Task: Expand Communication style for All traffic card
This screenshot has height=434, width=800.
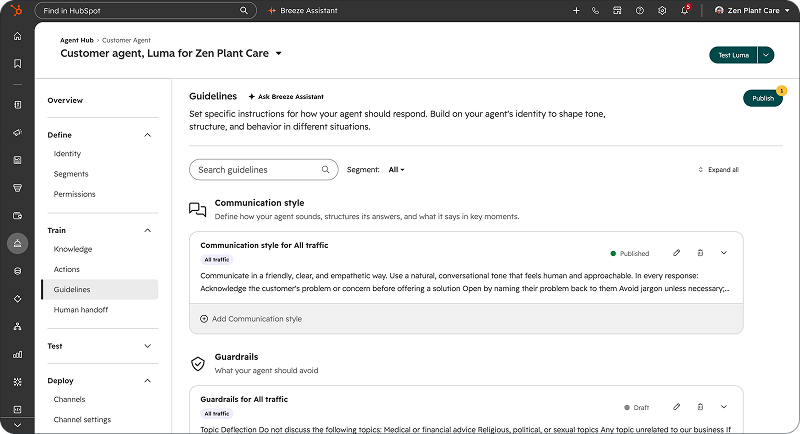Action: (723, 252)
